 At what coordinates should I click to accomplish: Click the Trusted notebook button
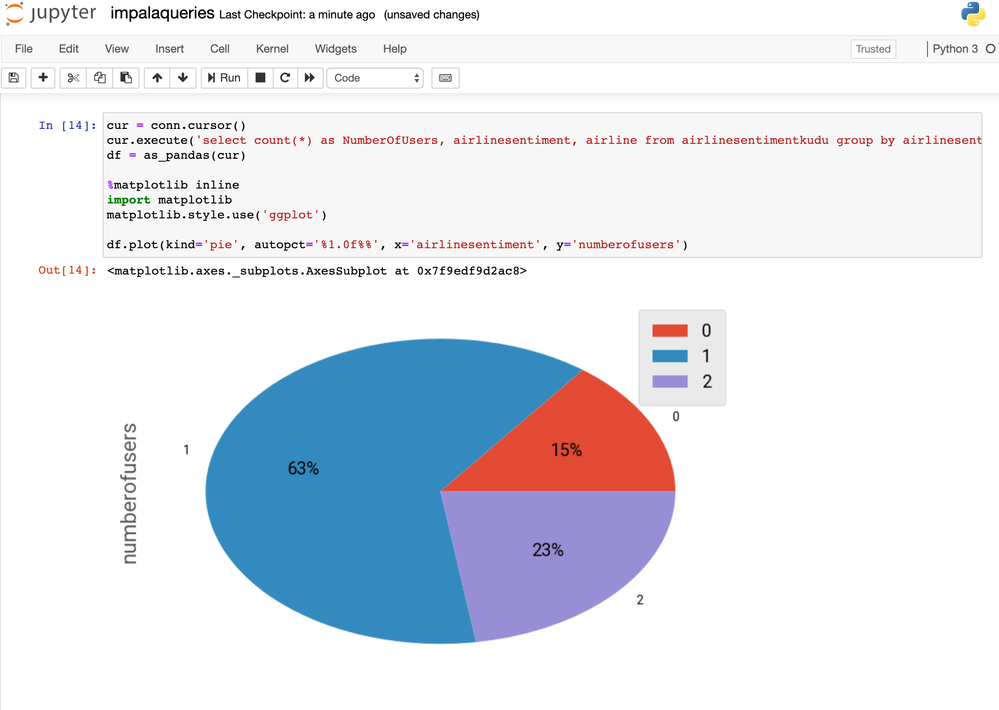873,49
